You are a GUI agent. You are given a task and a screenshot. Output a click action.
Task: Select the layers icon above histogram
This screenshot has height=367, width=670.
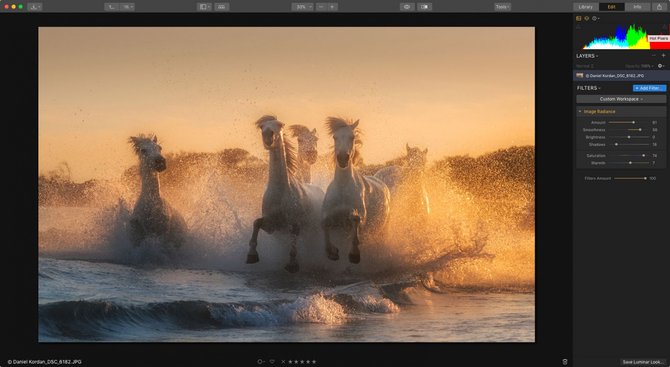[x=586, y=18]
